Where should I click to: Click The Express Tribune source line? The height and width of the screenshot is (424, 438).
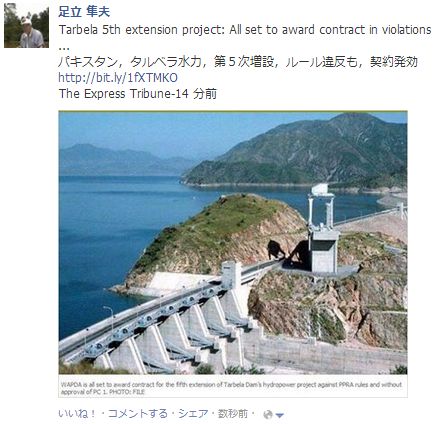coord(138,94)
